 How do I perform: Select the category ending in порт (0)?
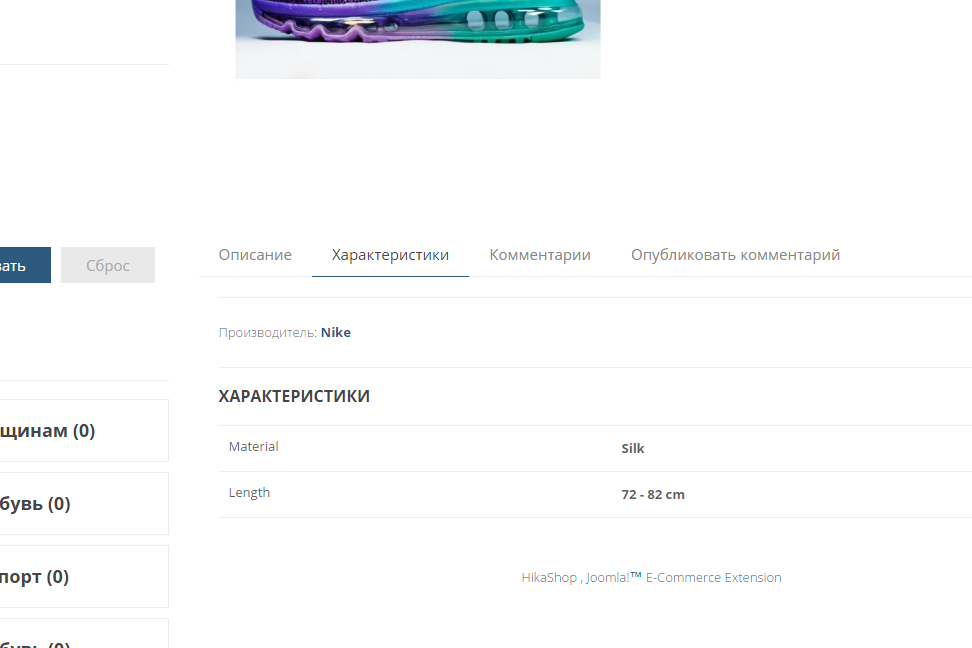(84, 577)
